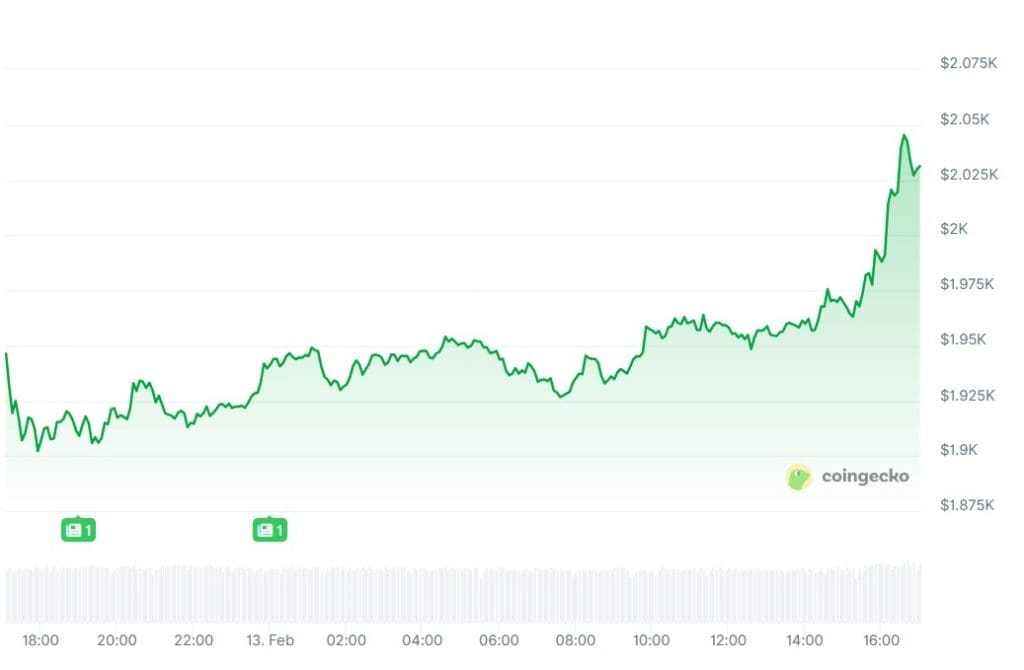
Task: Click the news marker nearest the 18:00 label
Action: [79, 530]
